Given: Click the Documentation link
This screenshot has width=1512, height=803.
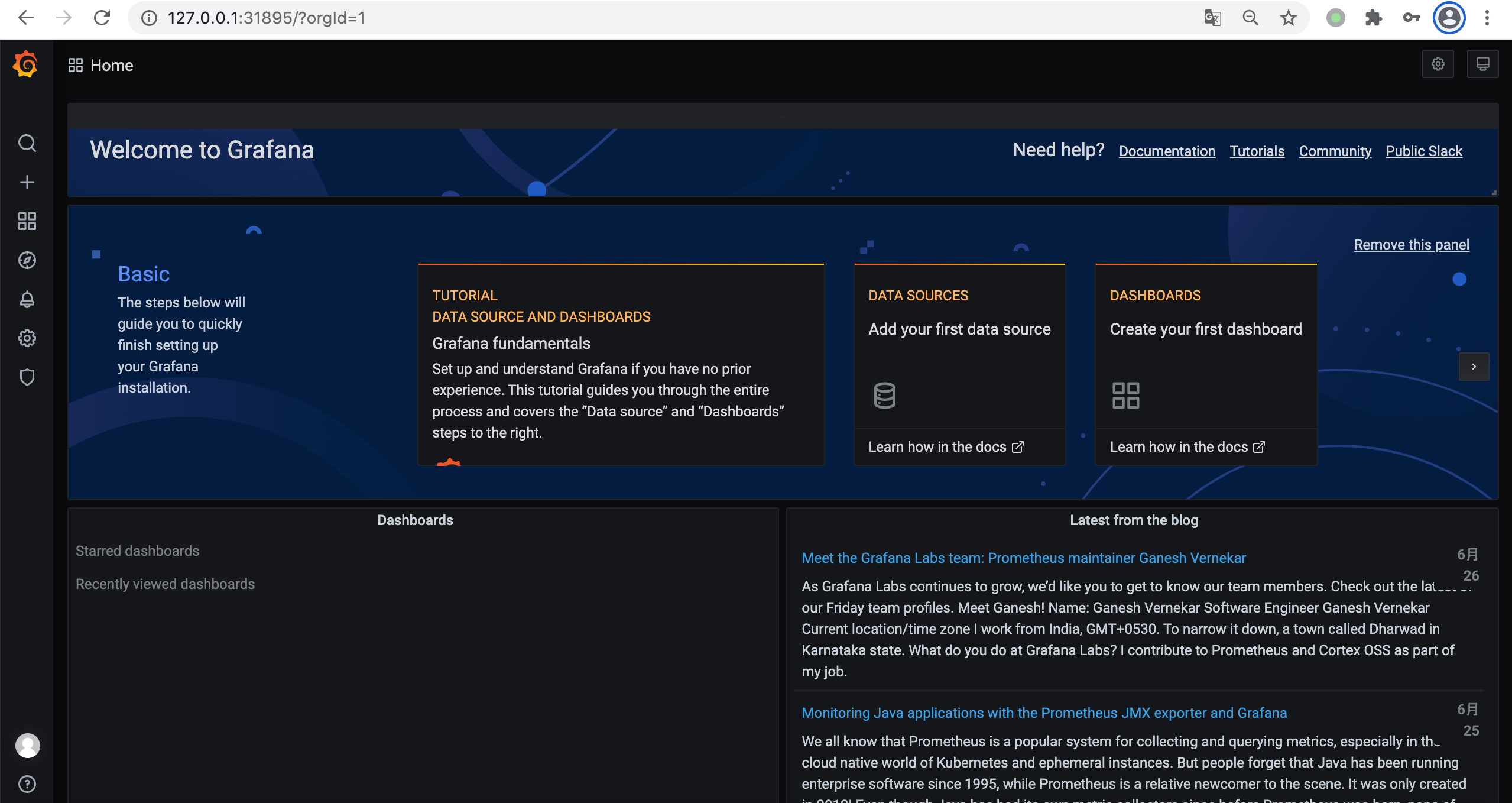Looking at the screenshot, I should [1167, 151].
